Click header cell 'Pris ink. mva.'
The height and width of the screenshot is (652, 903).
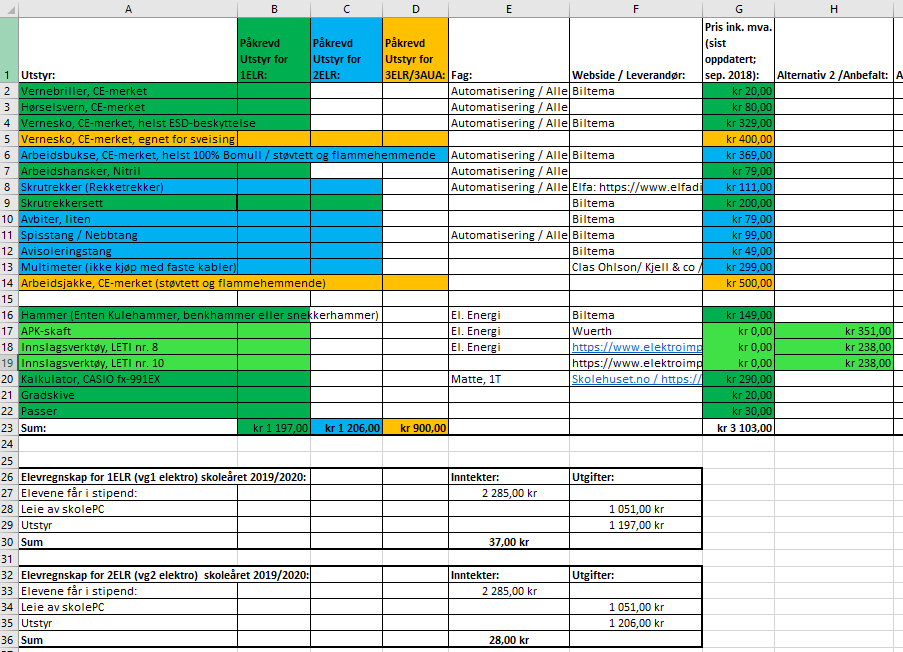click(738, 50)
